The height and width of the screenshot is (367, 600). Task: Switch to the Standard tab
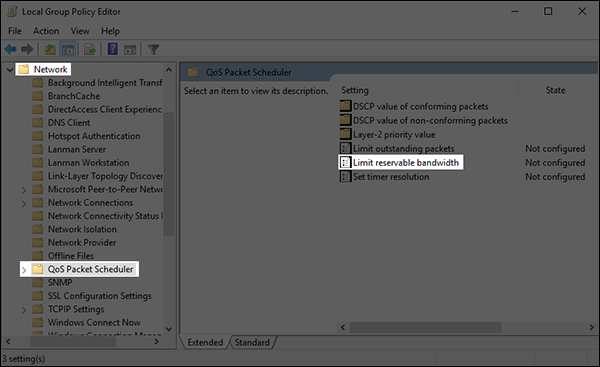(x=252, y=343)
